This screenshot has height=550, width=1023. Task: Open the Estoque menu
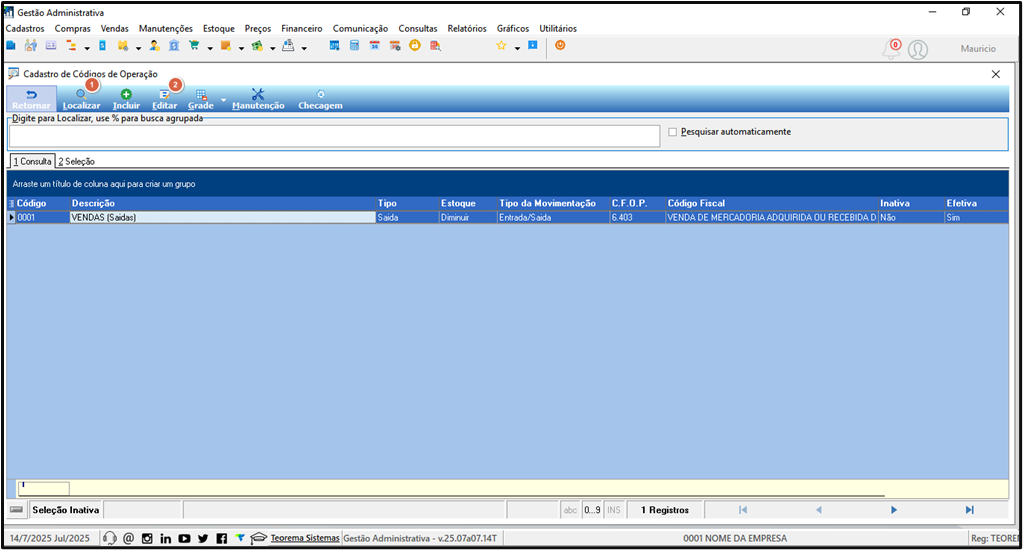[219, 28]
